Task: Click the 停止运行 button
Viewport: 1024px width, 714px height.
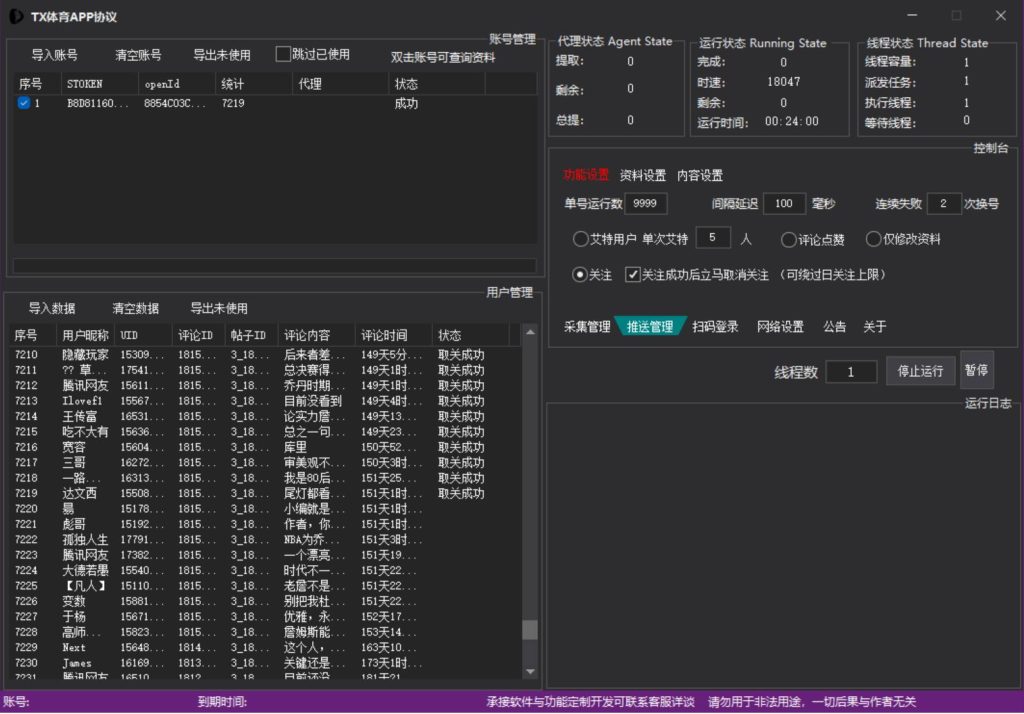Action: (x=920, y=371)
